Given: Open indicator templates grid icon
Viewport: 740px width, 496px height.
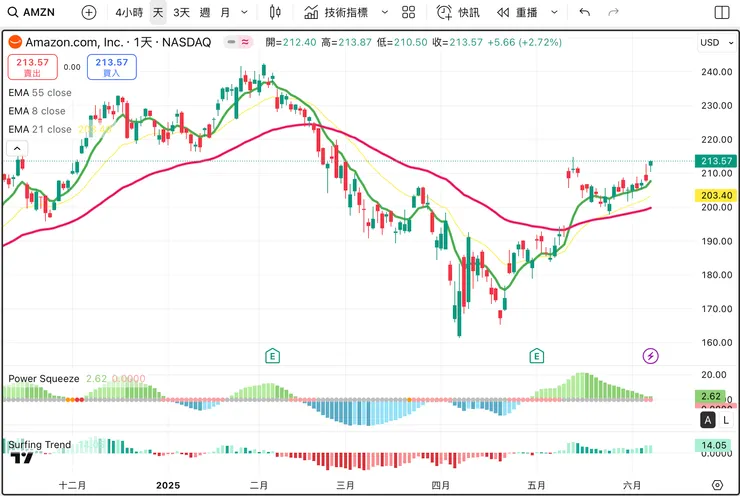Looking at the screenshot, I should [409, 12].
